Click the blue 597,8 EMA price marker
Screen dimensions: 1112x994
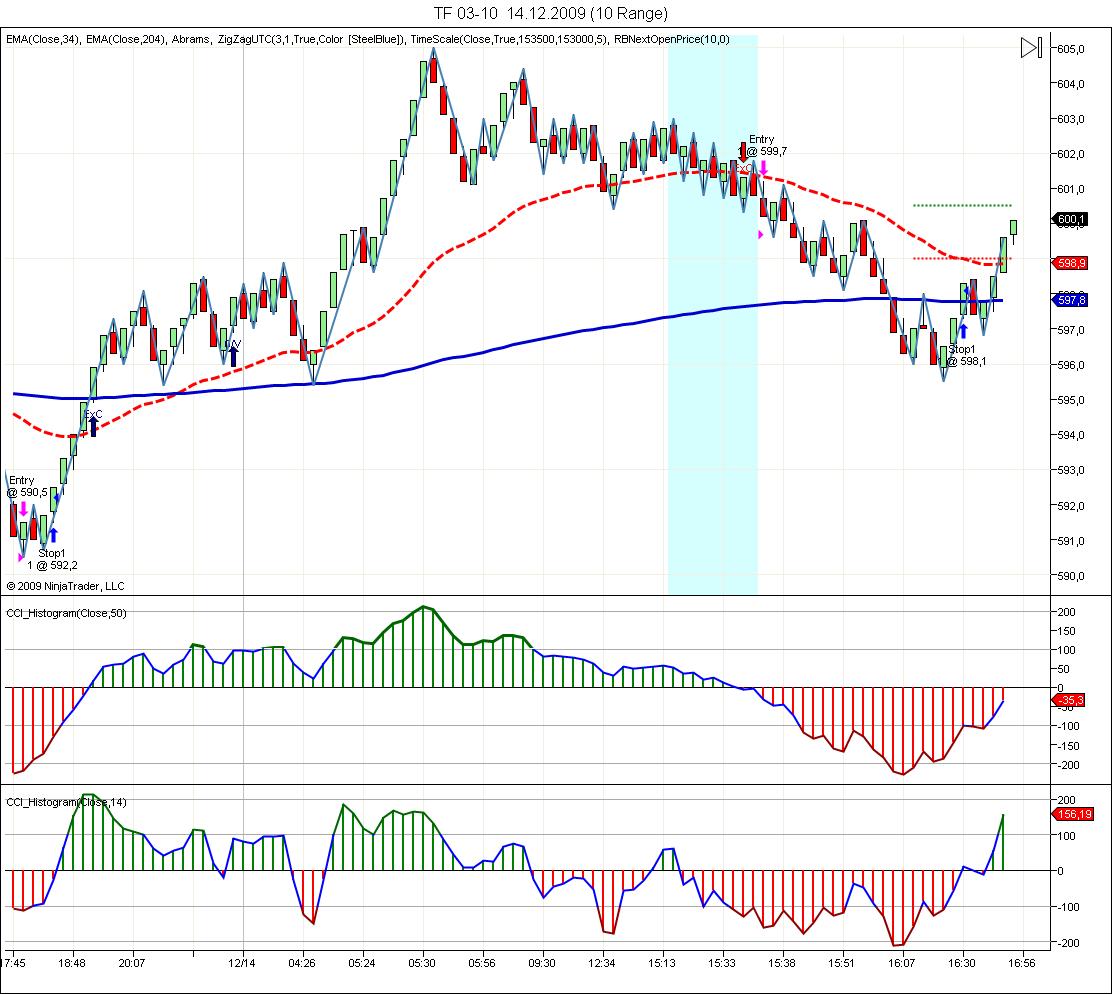(x=1070, y=300)
